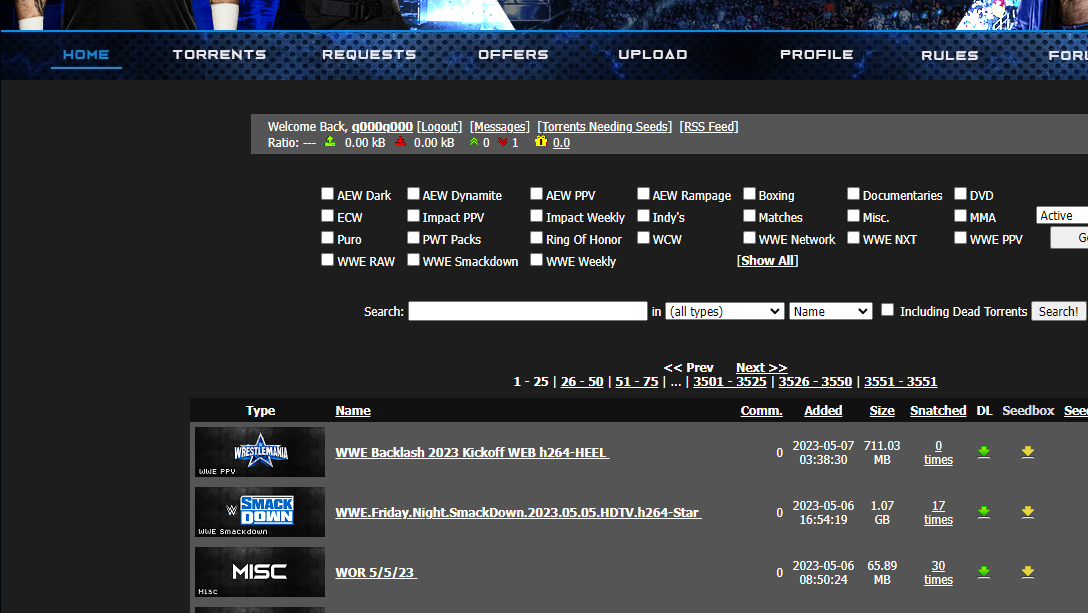Download the WWE Backlash 2023 Kickoff torrent
Viewport: 1088px width, 613px height.
point(983,452)
